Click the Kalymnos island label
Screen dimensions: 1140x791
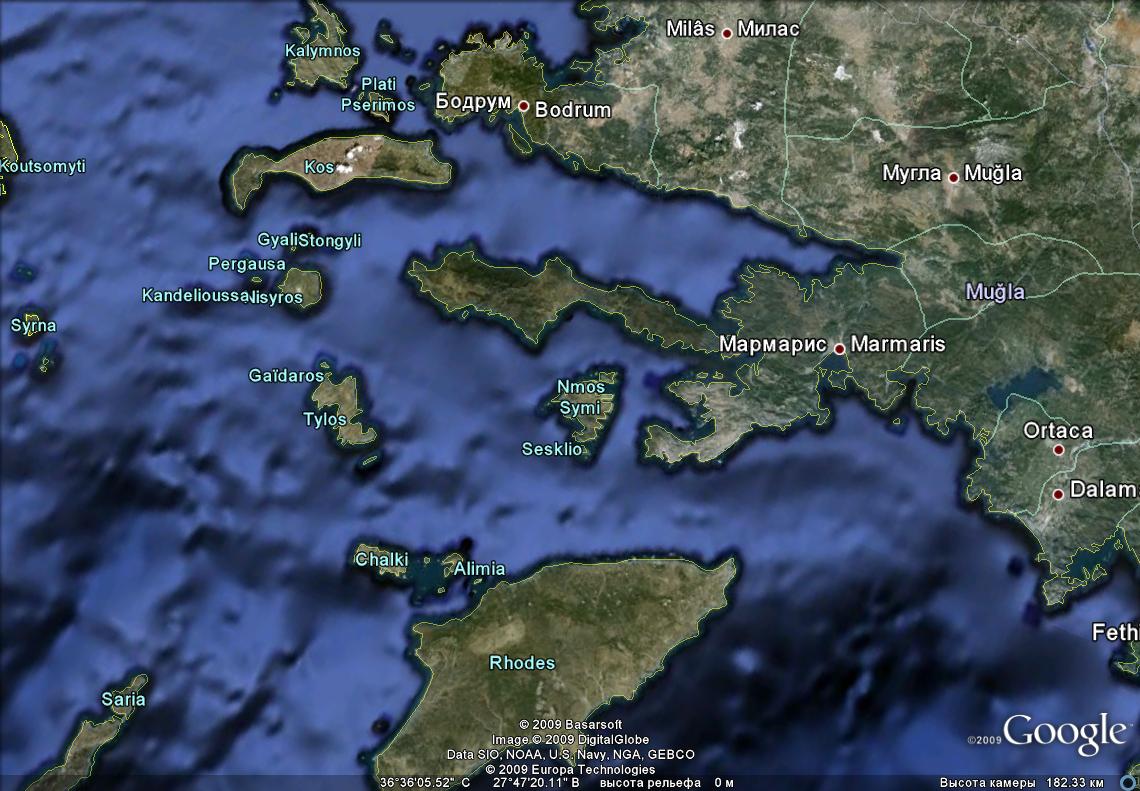(x=323, y=50)
